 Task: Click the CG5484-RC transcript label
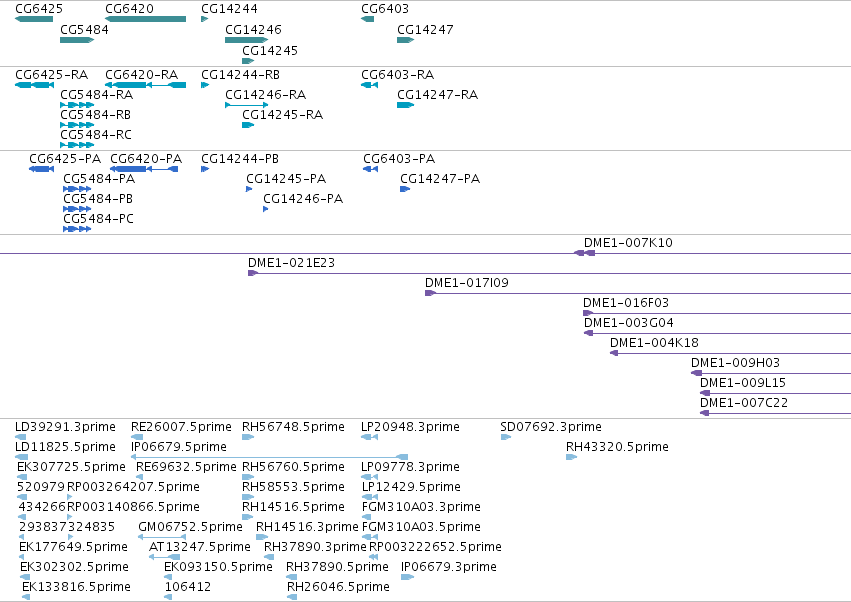pos(96,135)
